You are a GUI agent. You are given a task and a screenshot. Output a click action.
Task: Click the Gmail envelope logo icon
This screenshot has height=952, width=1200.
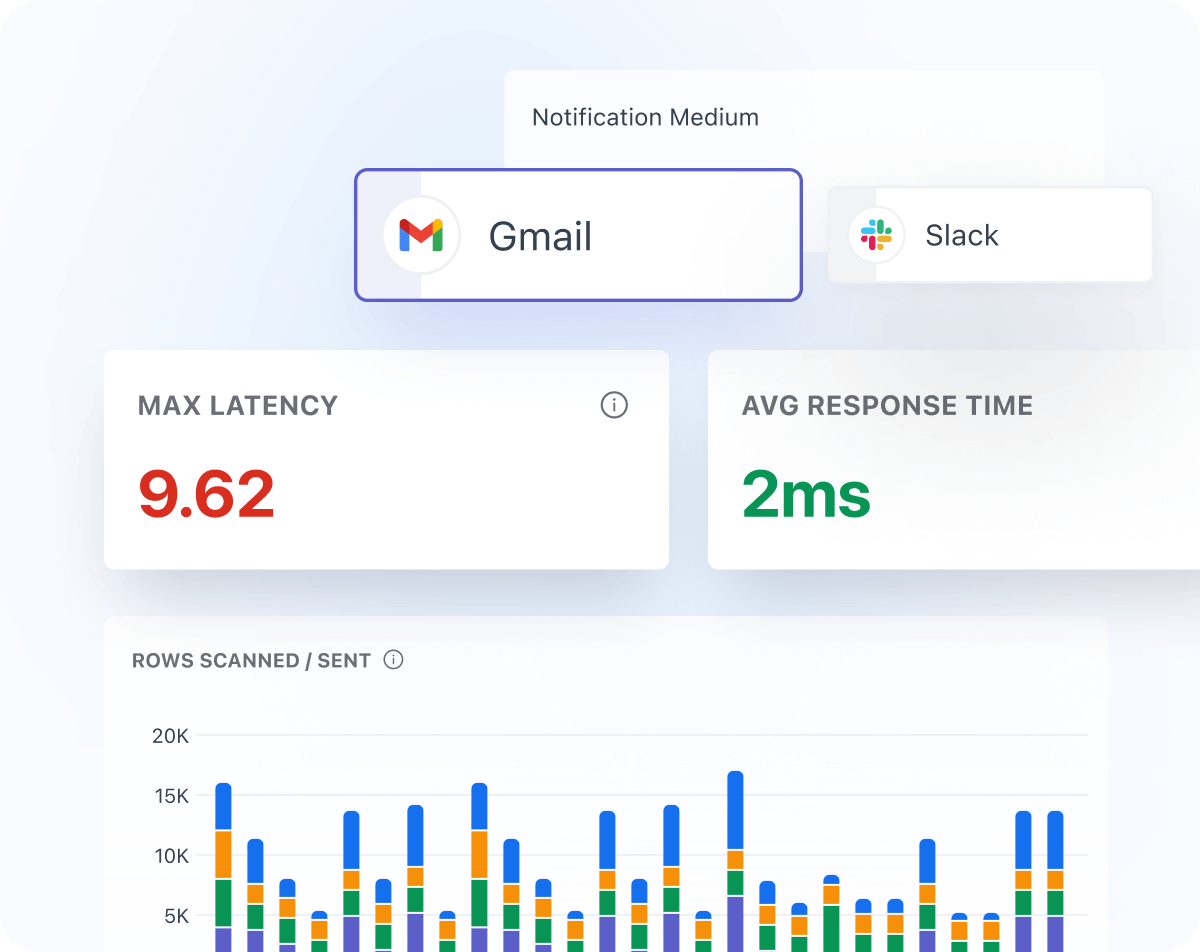coord(421,235)
